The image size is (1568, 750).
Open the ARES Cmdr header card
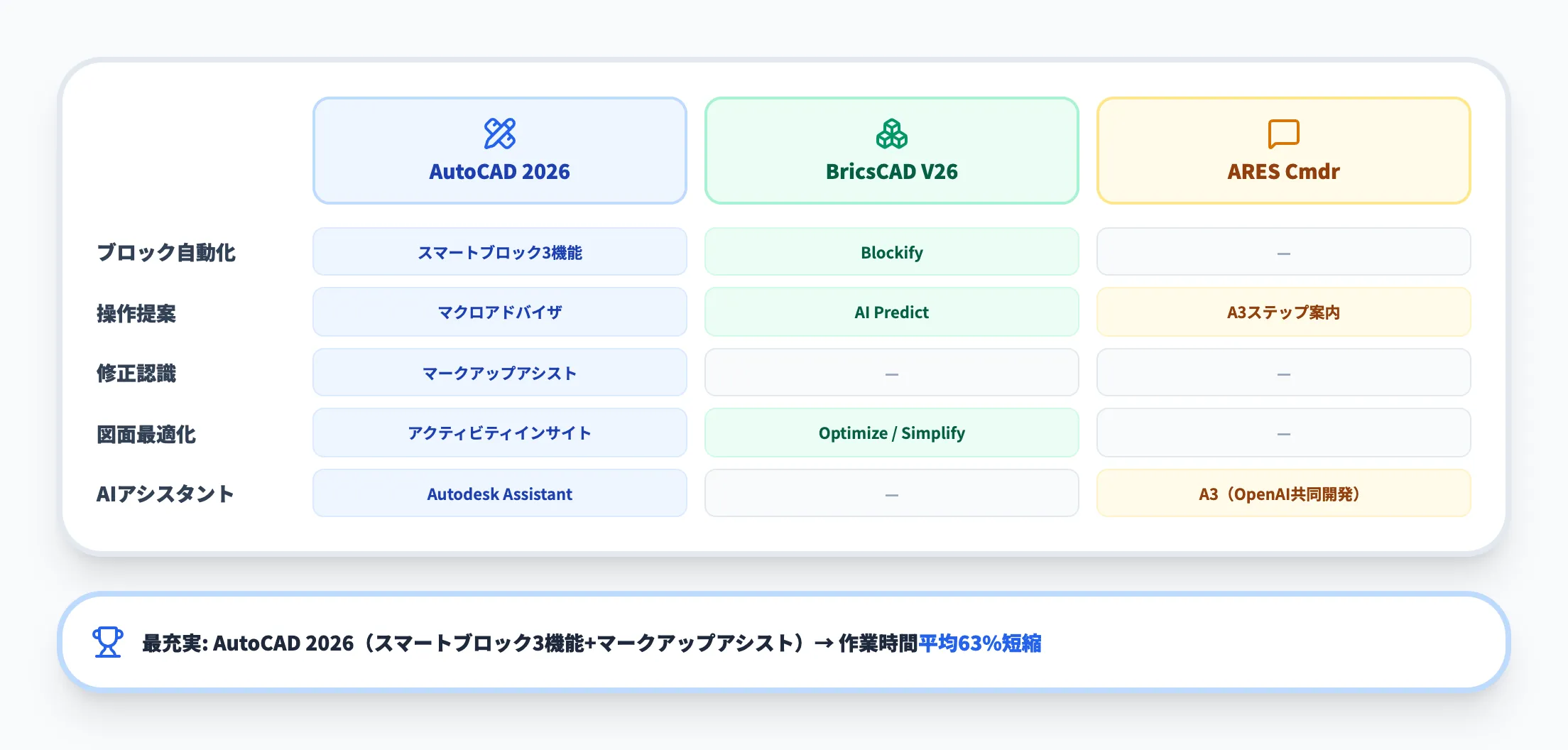[x=1283, y=150]
